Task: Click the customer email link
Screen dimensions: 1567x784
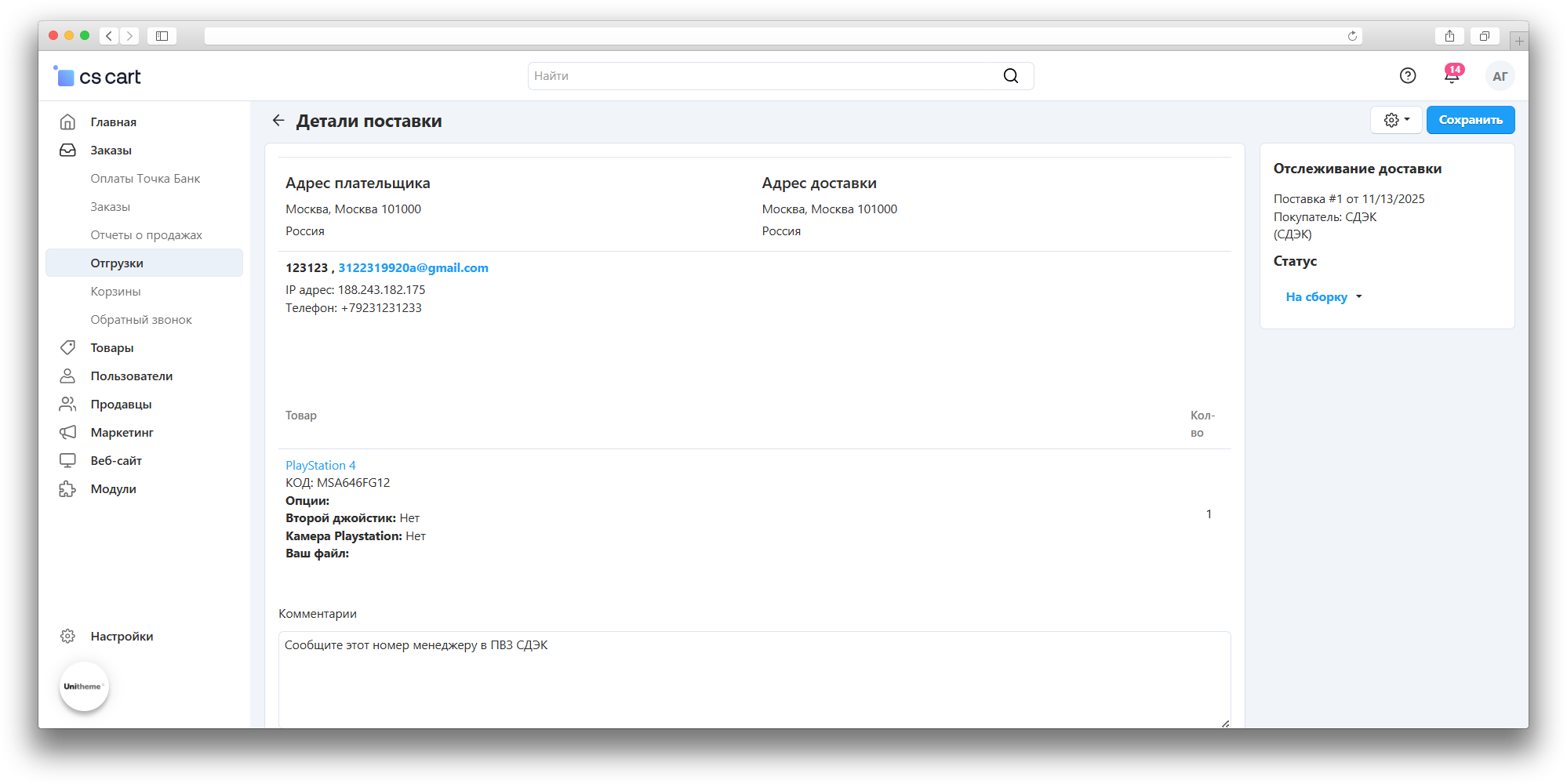Action: [x=413, y=268]
